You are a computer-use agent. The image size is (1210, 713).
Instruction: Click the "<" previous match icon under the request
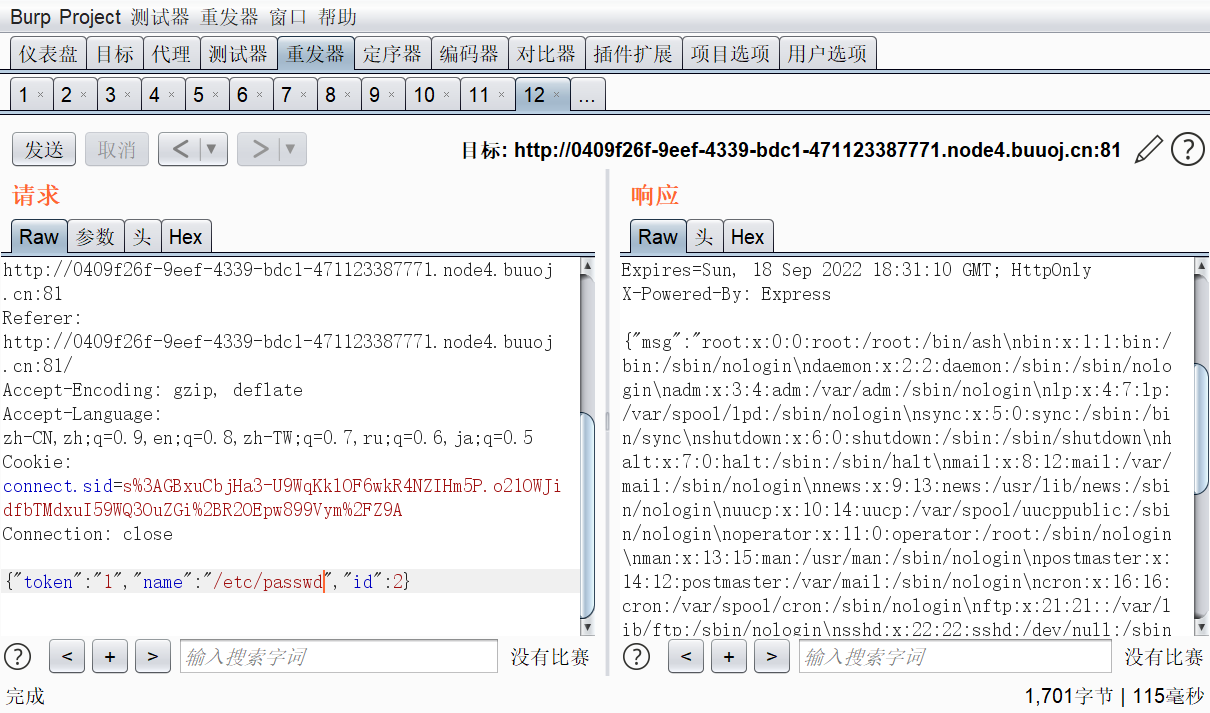pyautogui.click(x=66, y=656)
